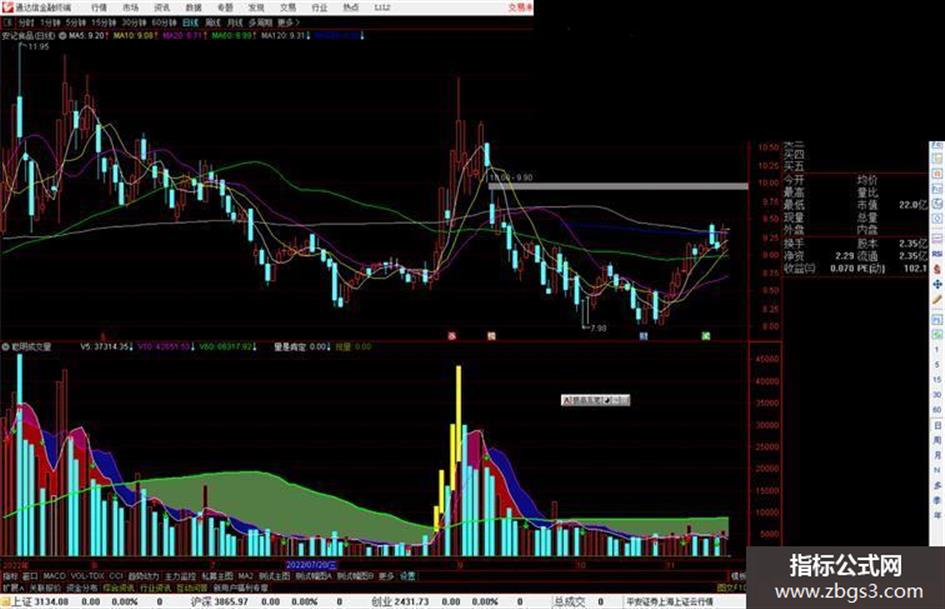Click the 15-minute period shortcut in right sidebar
This screenshot has width=945, height=609.
[937, 380]
